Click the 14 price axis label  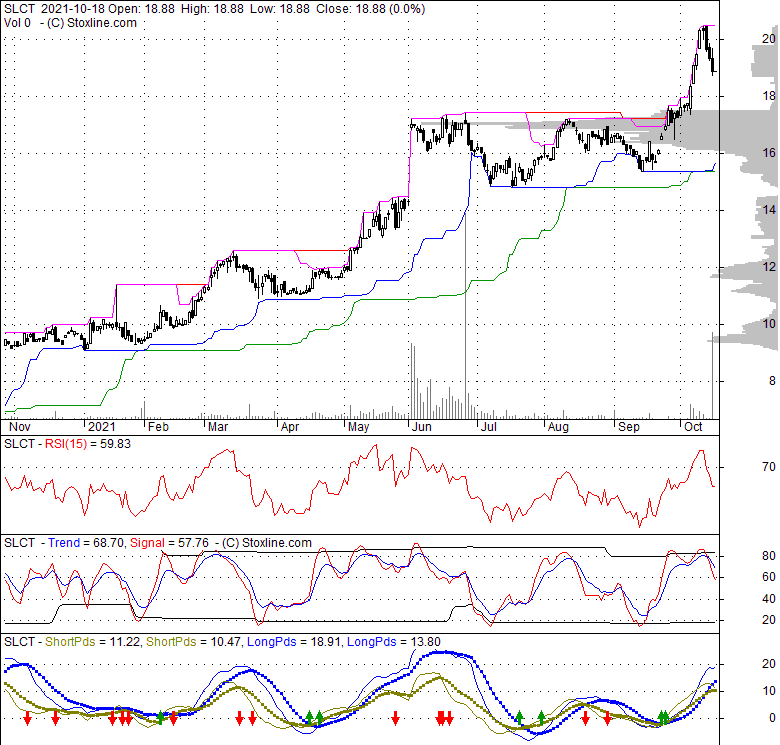(x=769, y=210)
